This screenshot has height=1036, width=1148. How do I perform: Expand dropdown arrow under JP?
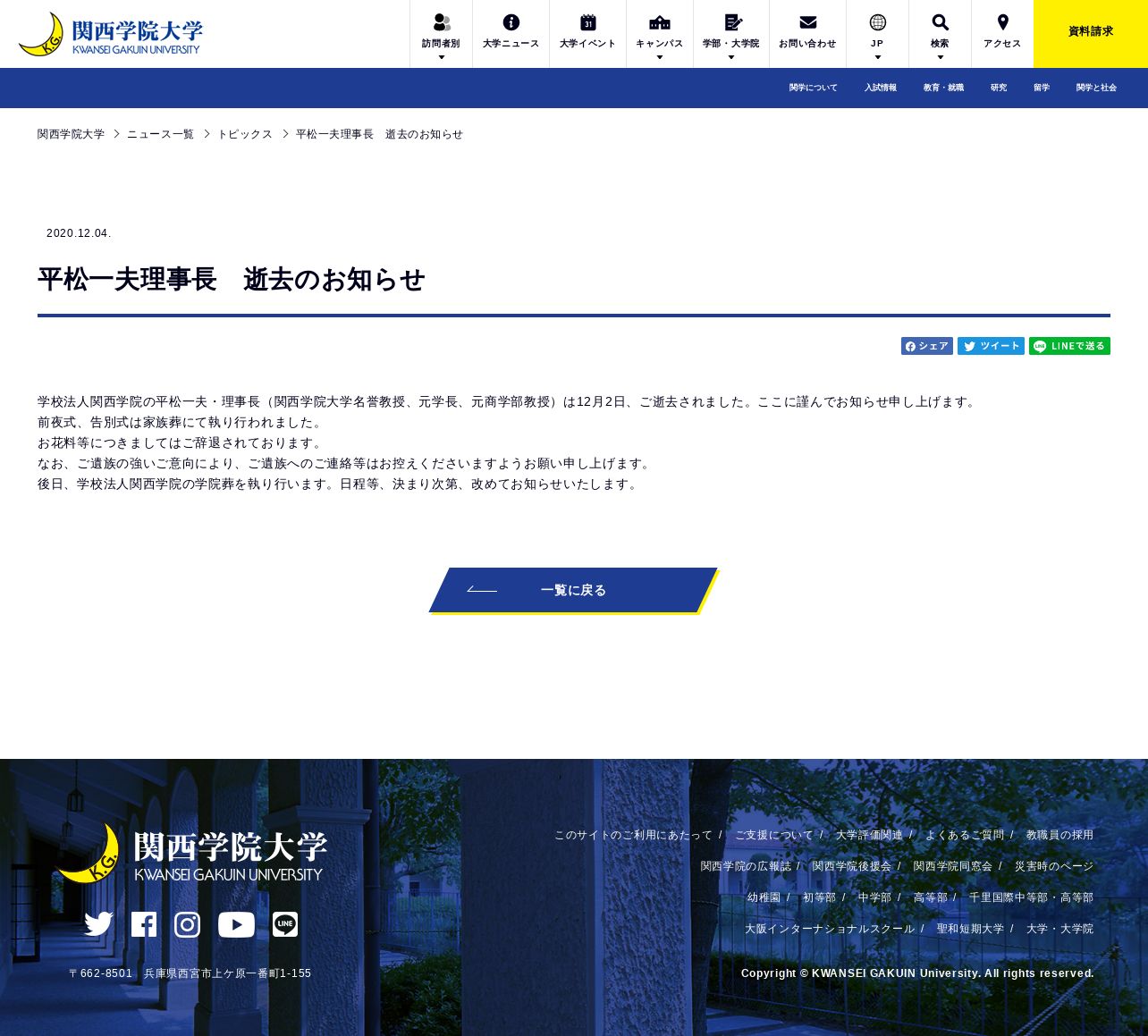pyautogui.click(x=877, y=57)
